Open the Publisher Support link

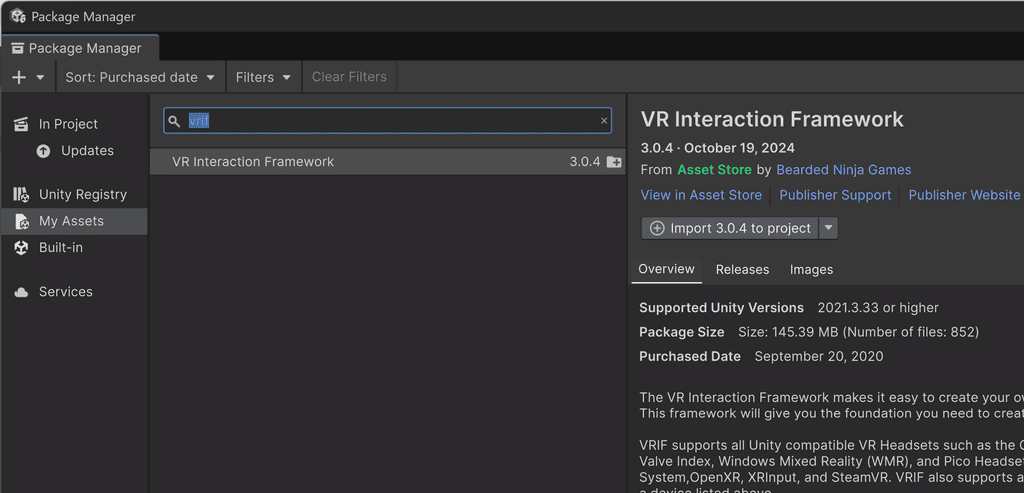click(835, 195)
